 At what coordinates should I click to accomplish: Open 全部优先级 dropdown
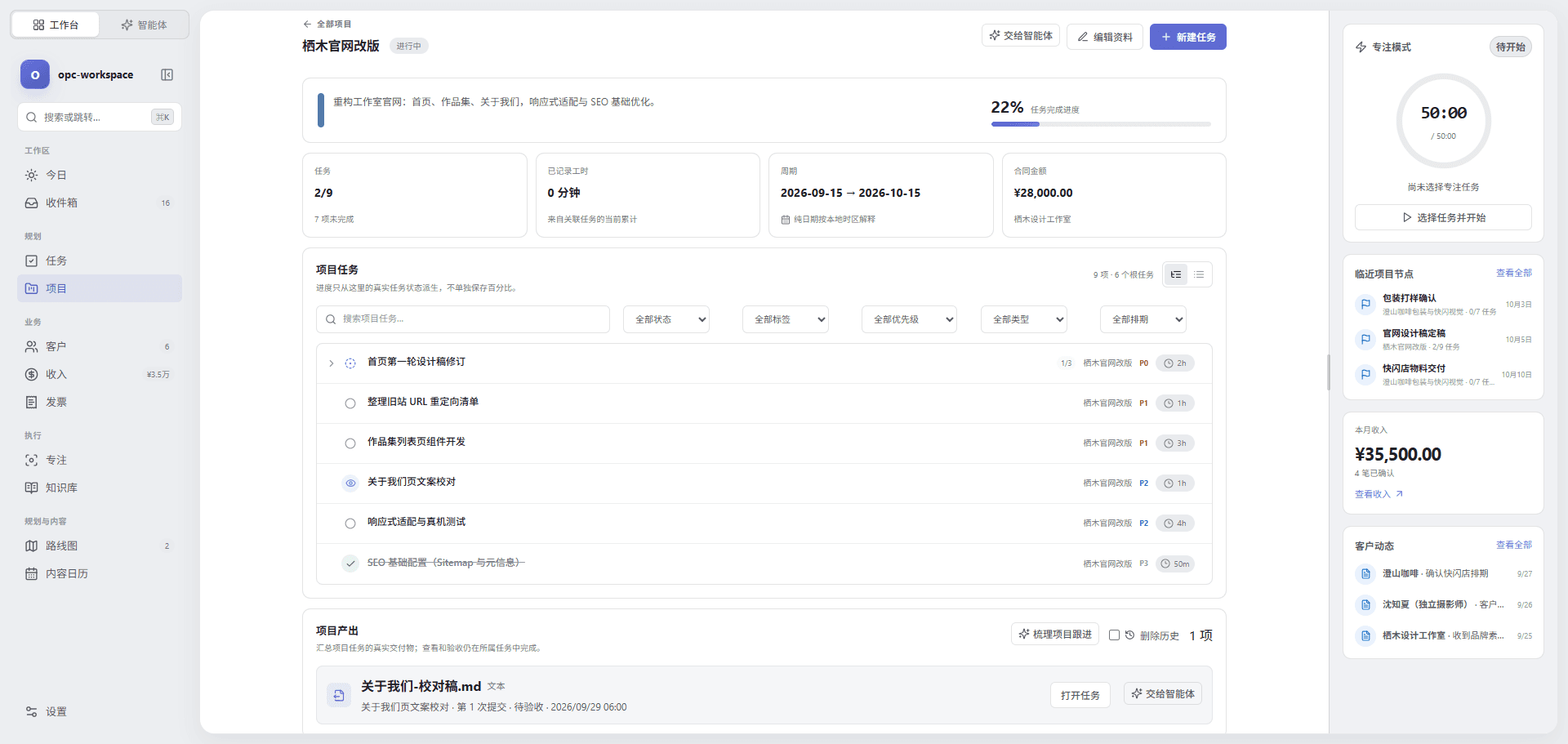click(x=909, y=319)
